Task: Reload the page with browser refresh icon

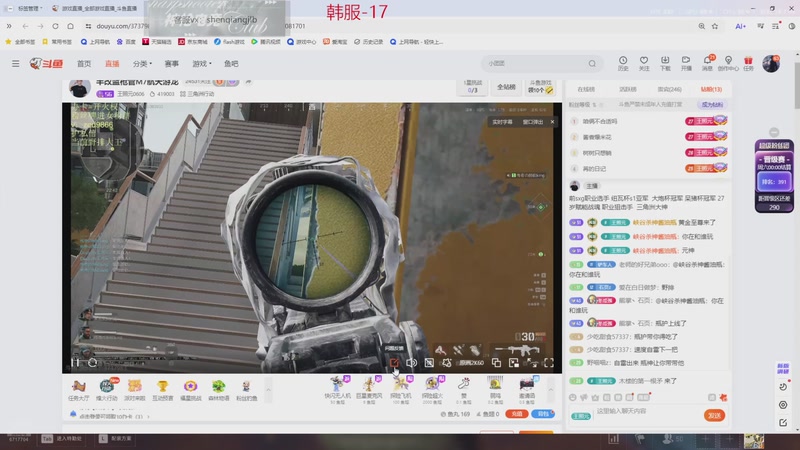Action: (x=56, y=26)
